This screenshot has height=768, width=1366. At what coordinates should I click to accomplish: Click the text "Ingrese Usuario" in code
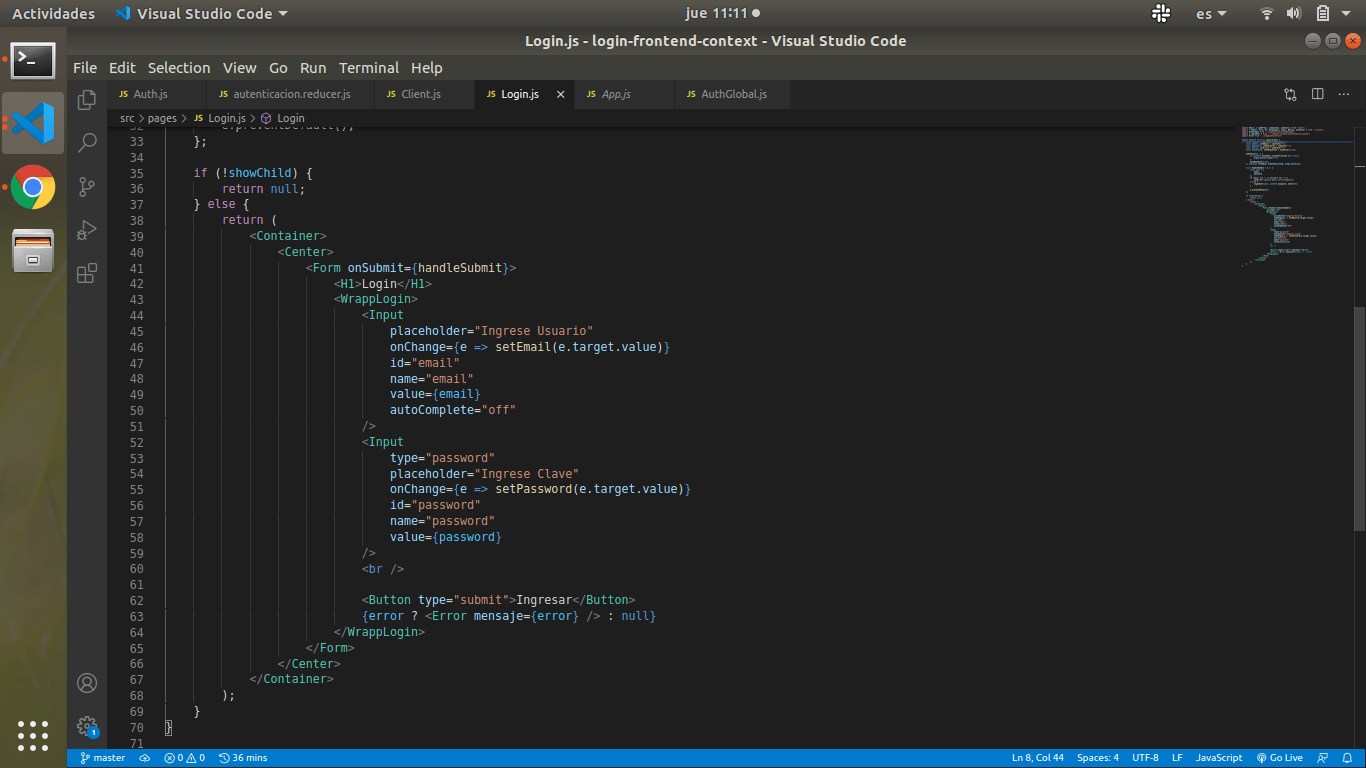[535, 331]
